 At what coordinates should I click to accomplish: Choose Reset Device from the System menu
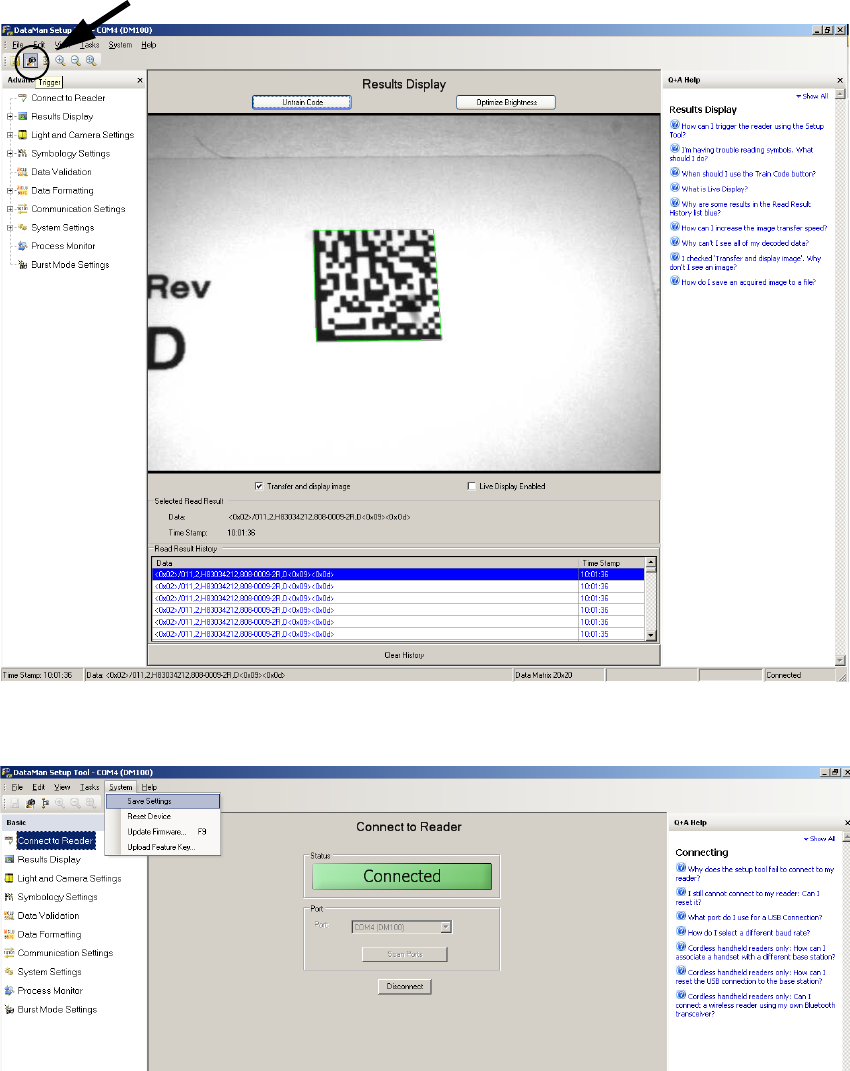163,816
